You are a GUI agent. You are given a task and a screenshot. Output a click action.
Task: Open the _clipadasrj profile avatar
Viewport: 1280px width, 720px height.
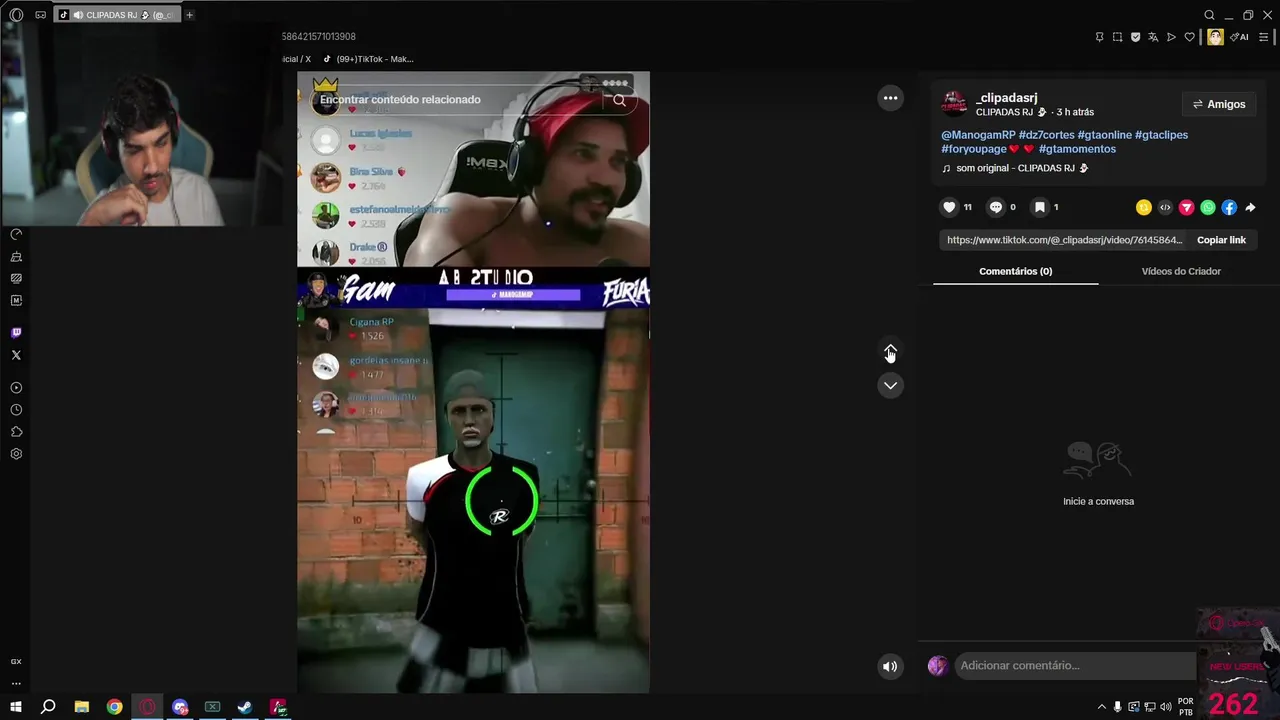(955, 103)
